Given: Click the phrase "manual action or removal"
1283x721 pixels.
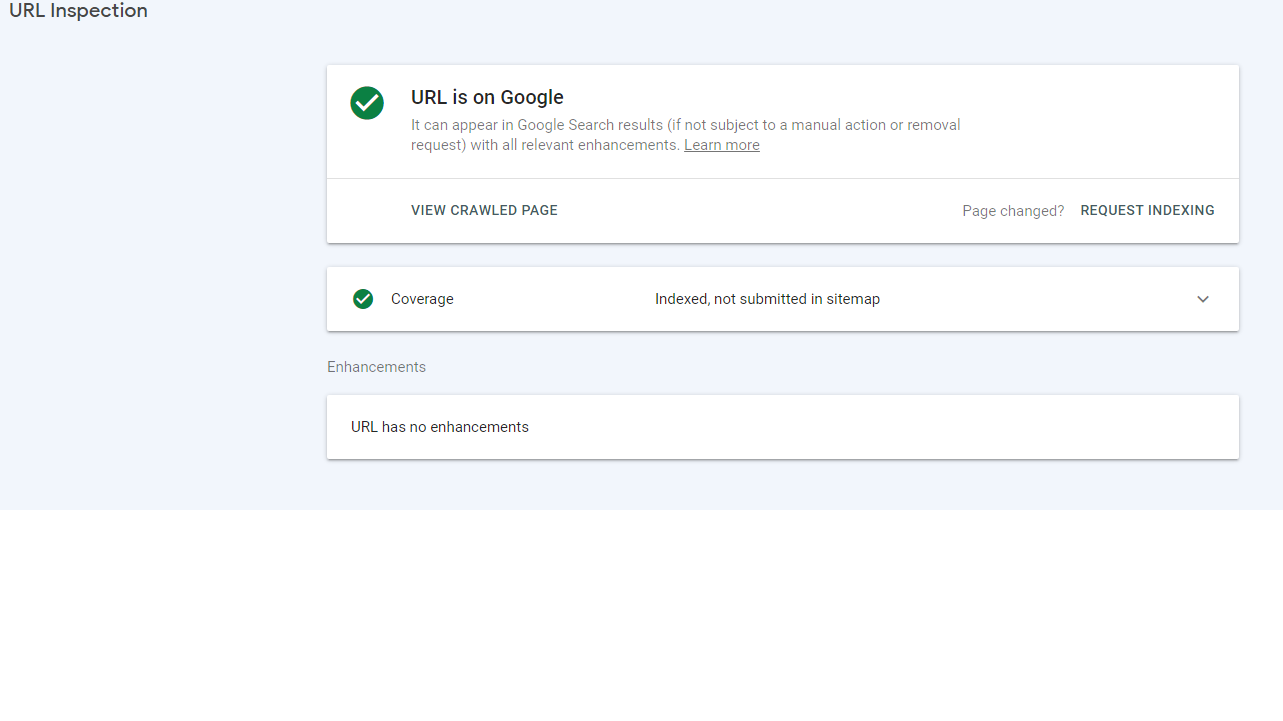Looking at the screenshot, I should click(x=876, y=125).
